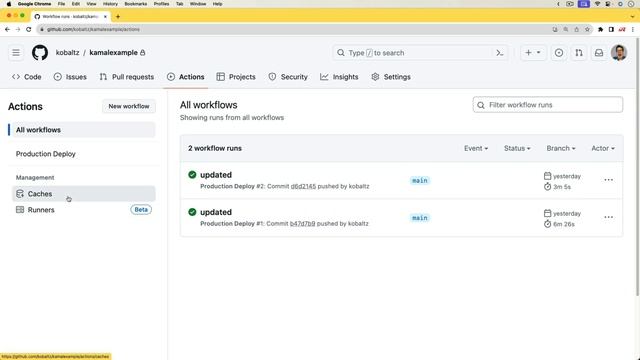Open the updated run for Production Deploy #2
640x360 pixels.
216,175
